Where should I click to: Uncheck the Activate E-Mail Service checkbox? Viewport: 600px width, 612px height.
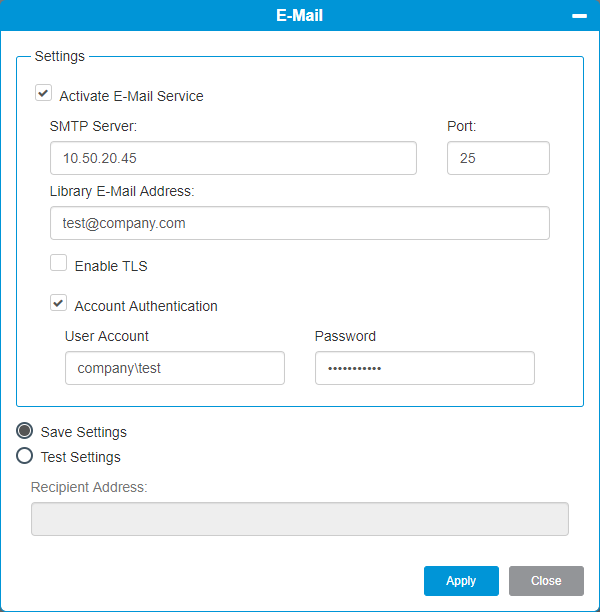(43, 93)
